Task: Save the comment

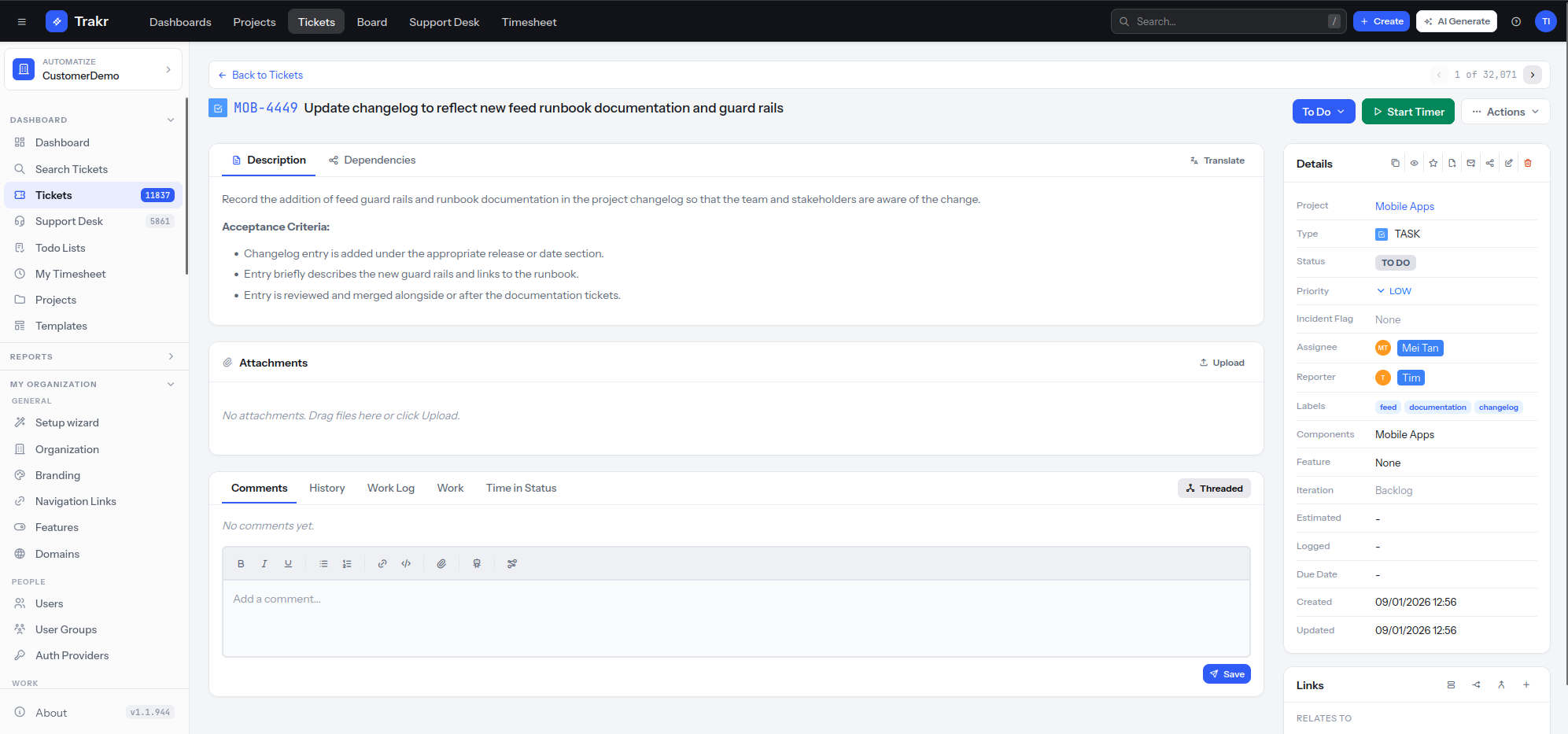Action: 1227,673
